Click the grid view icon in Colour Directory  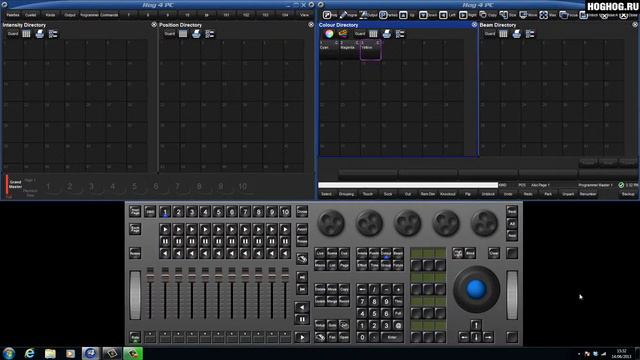373,34
